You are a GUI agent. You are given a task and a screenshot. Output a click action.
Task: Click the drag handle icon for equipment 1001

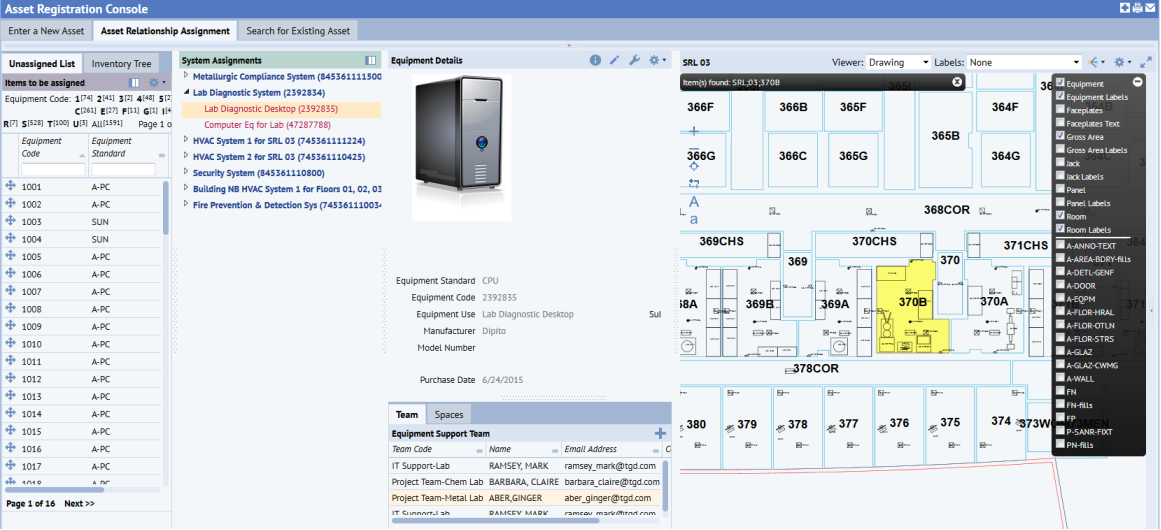[11, 187]
